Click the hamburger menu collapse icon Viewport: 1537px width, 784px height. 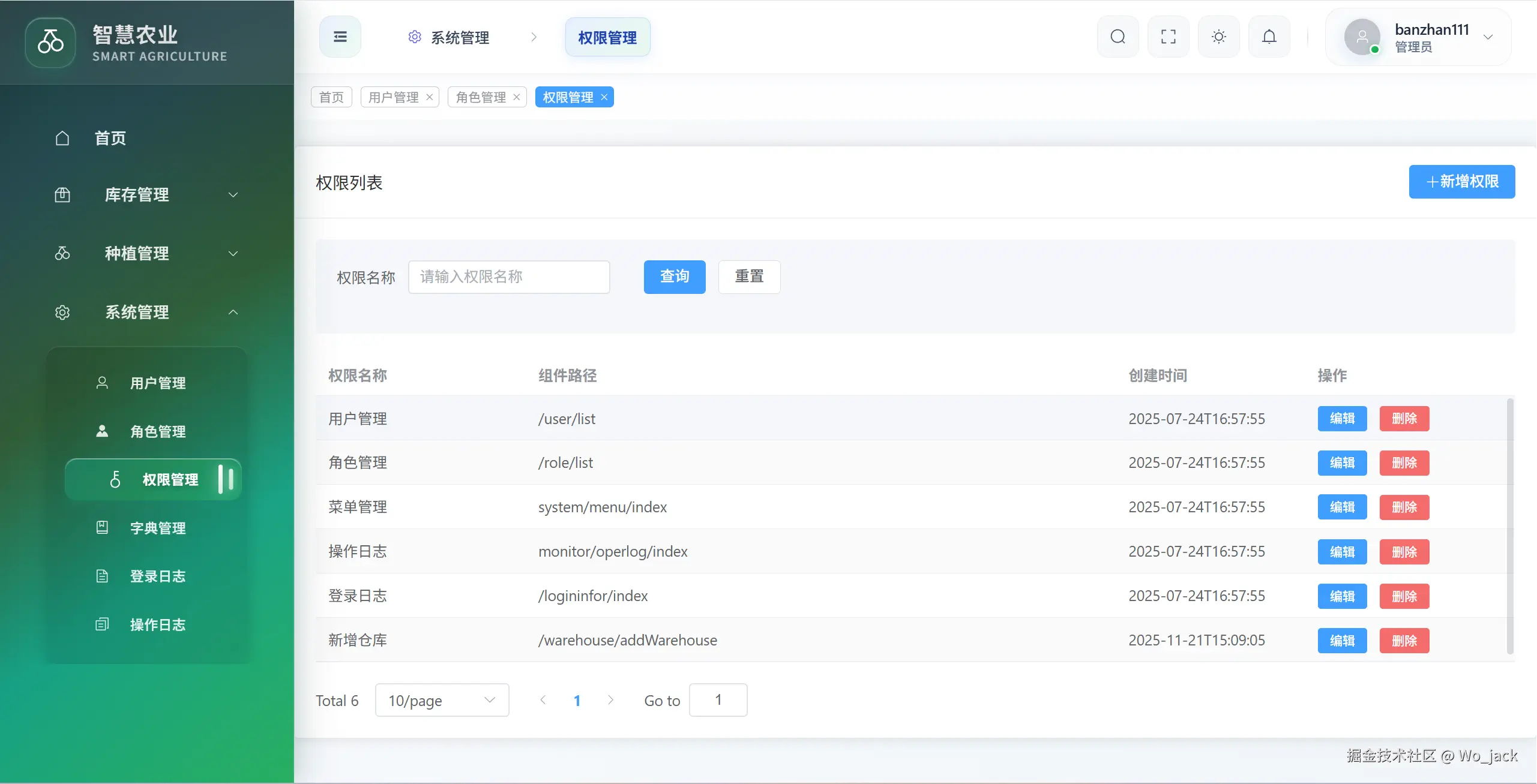pos(340,37)
